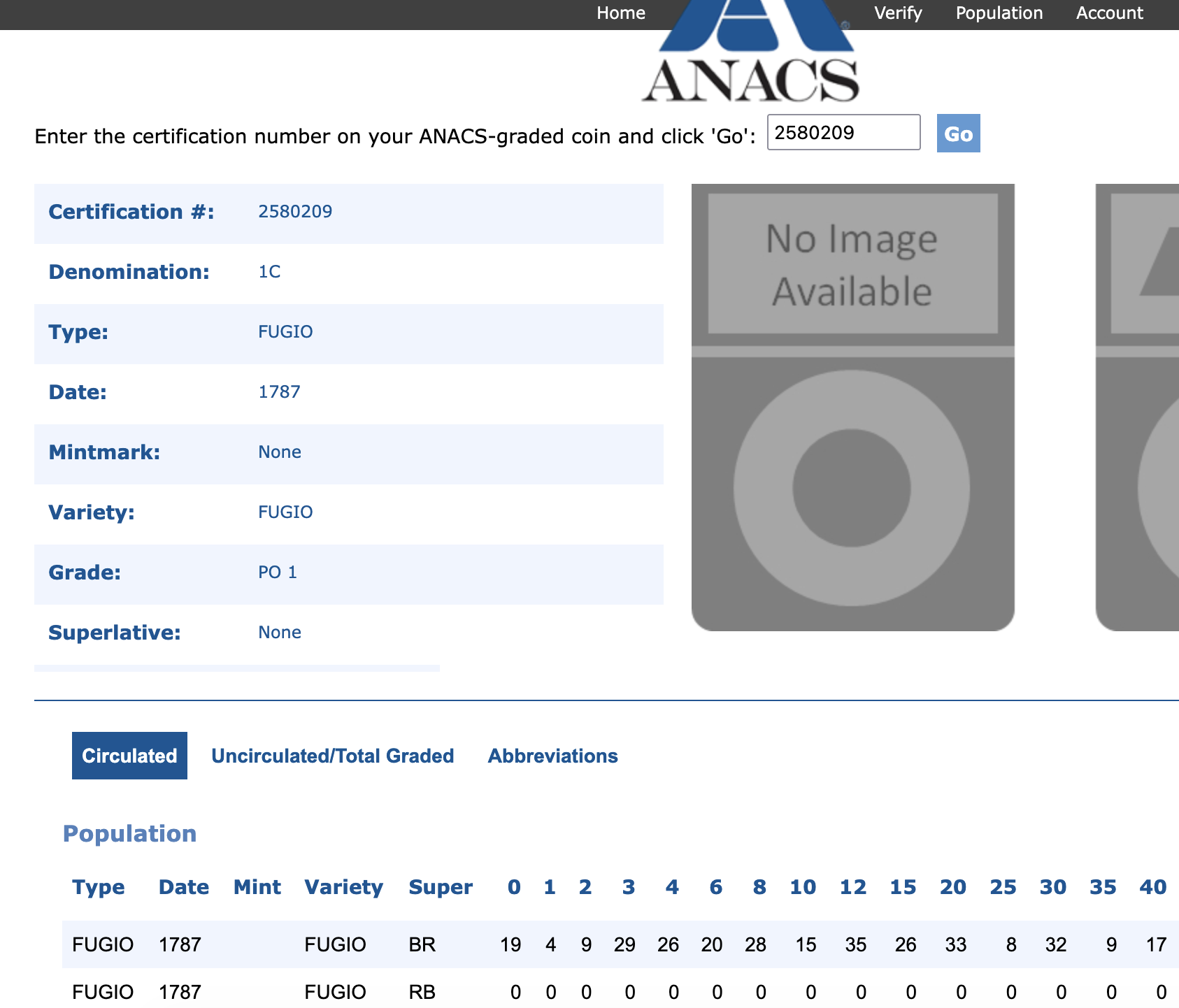Click the Type column header in population table
The image size is (1179, 1008).
[x=99, y=887]
